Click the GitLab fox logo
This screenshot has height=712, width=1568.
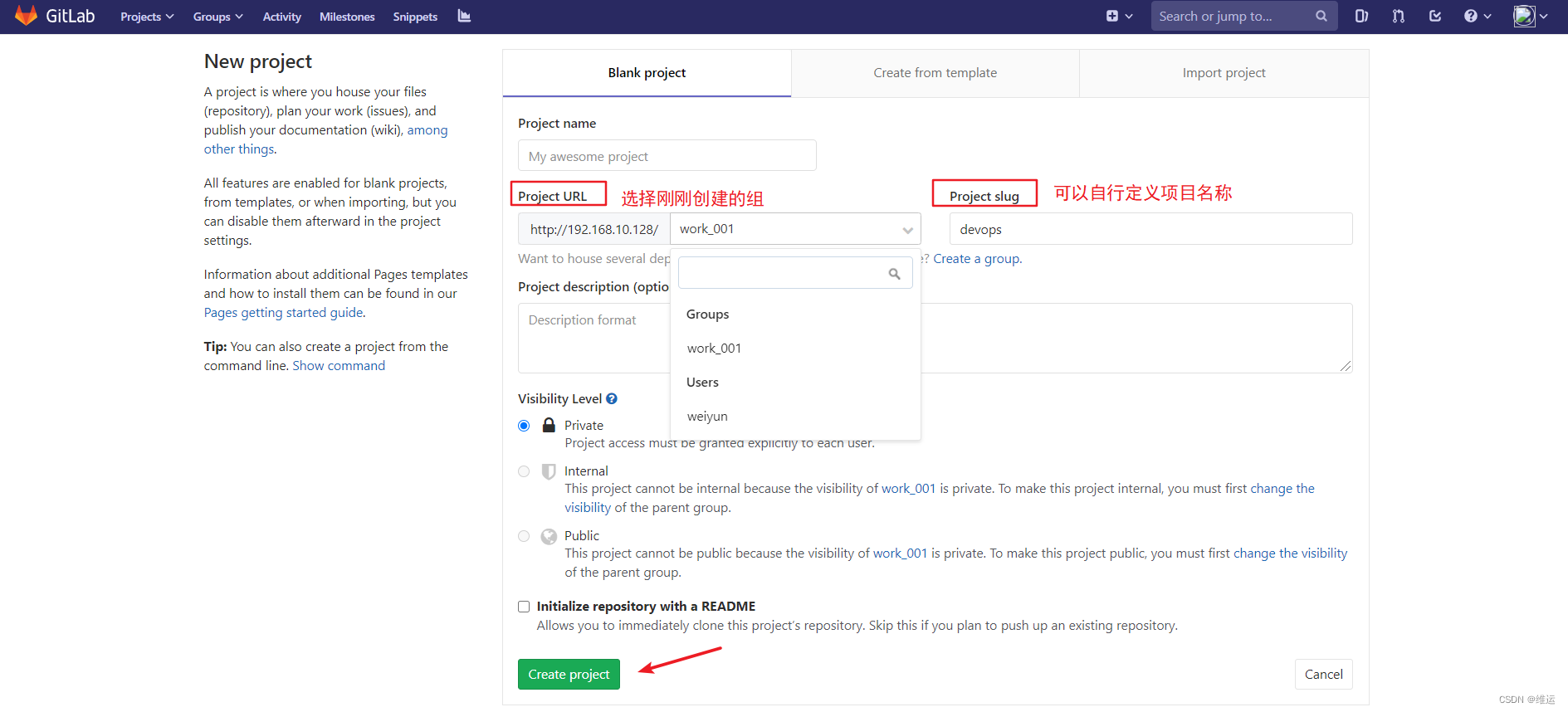[27, 16]
